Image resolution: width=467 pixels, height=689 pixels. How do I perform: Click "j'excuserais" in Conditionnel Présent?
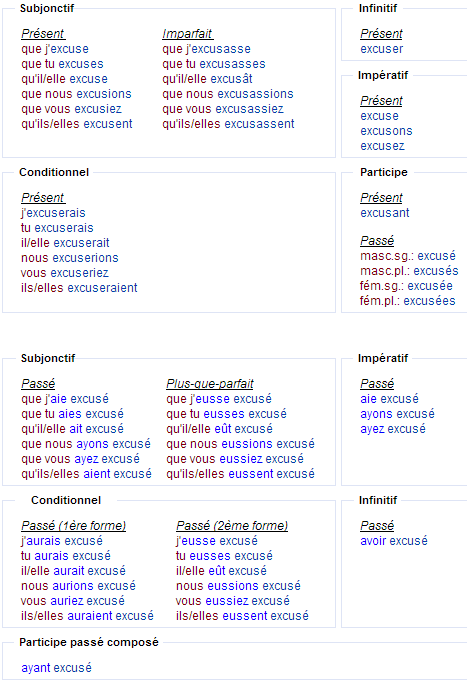(53, 213)
